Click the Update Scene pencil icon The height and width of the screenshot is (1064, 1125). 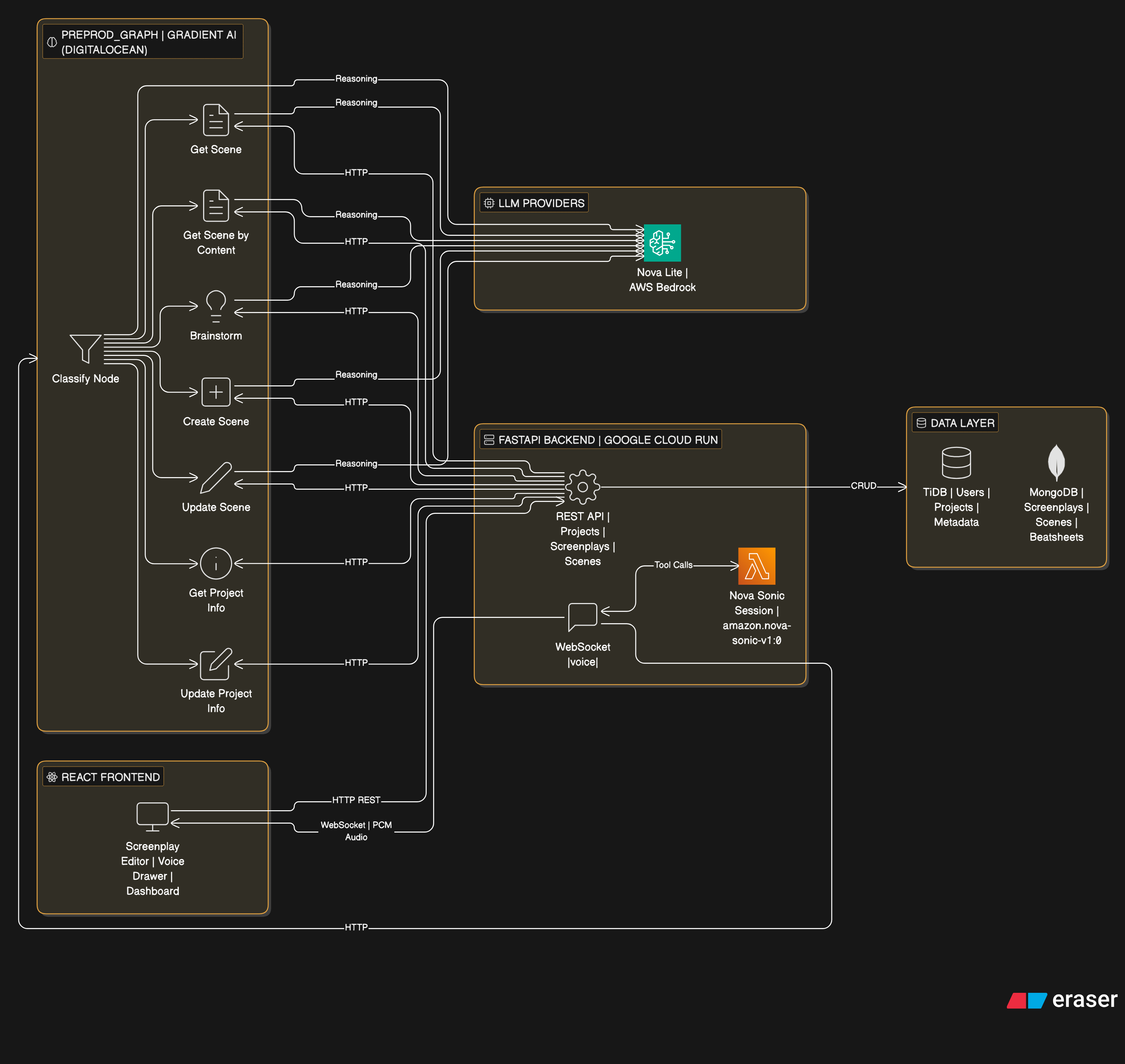click(215, 477)
